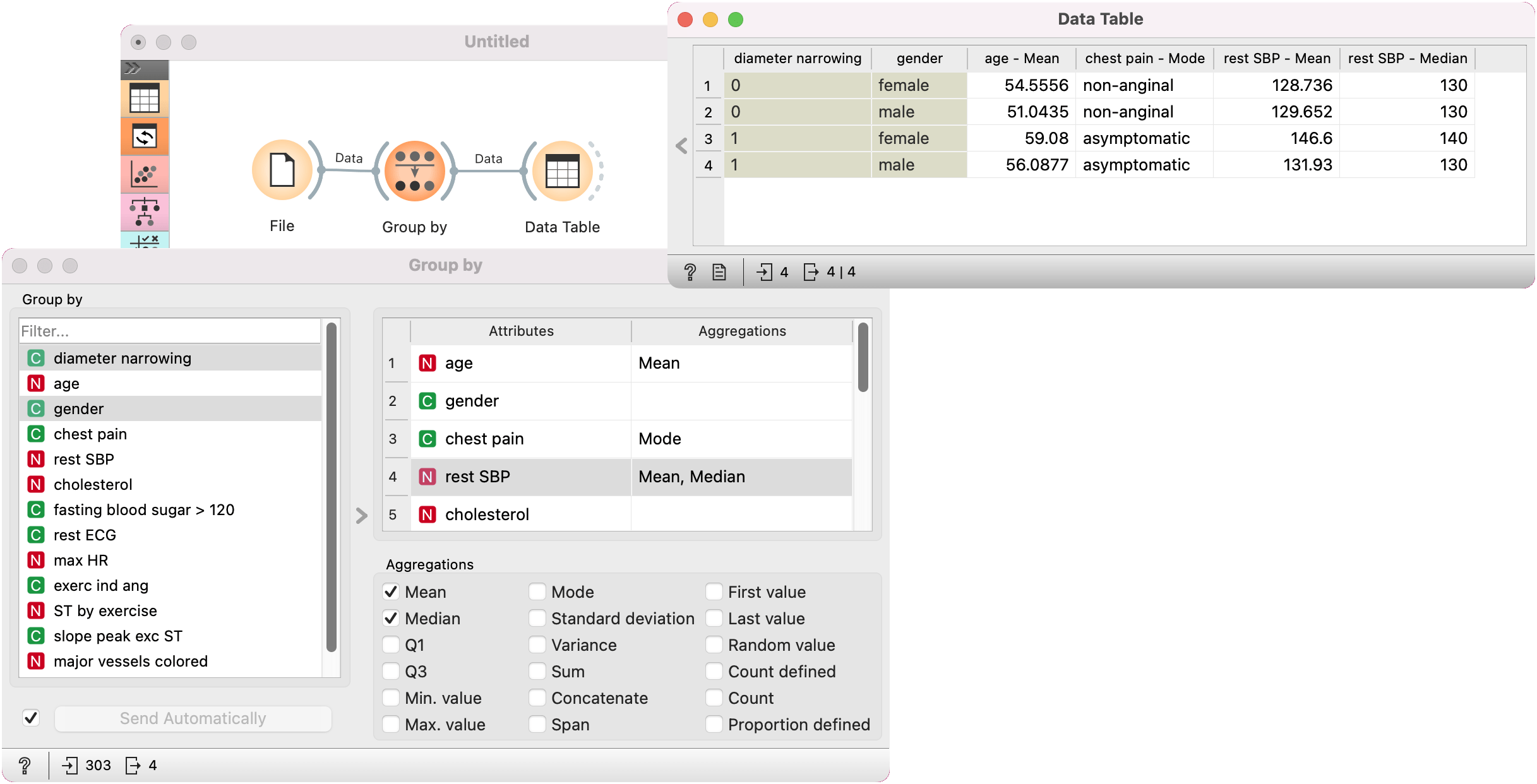Click the Aggregations column header

(741, 331)
